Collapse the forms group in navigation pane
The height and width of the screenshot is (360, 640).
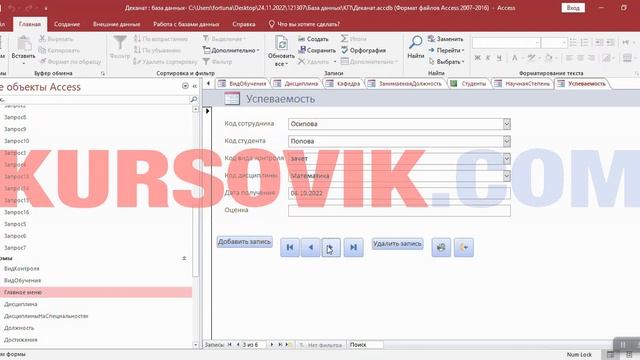[184, 258]
